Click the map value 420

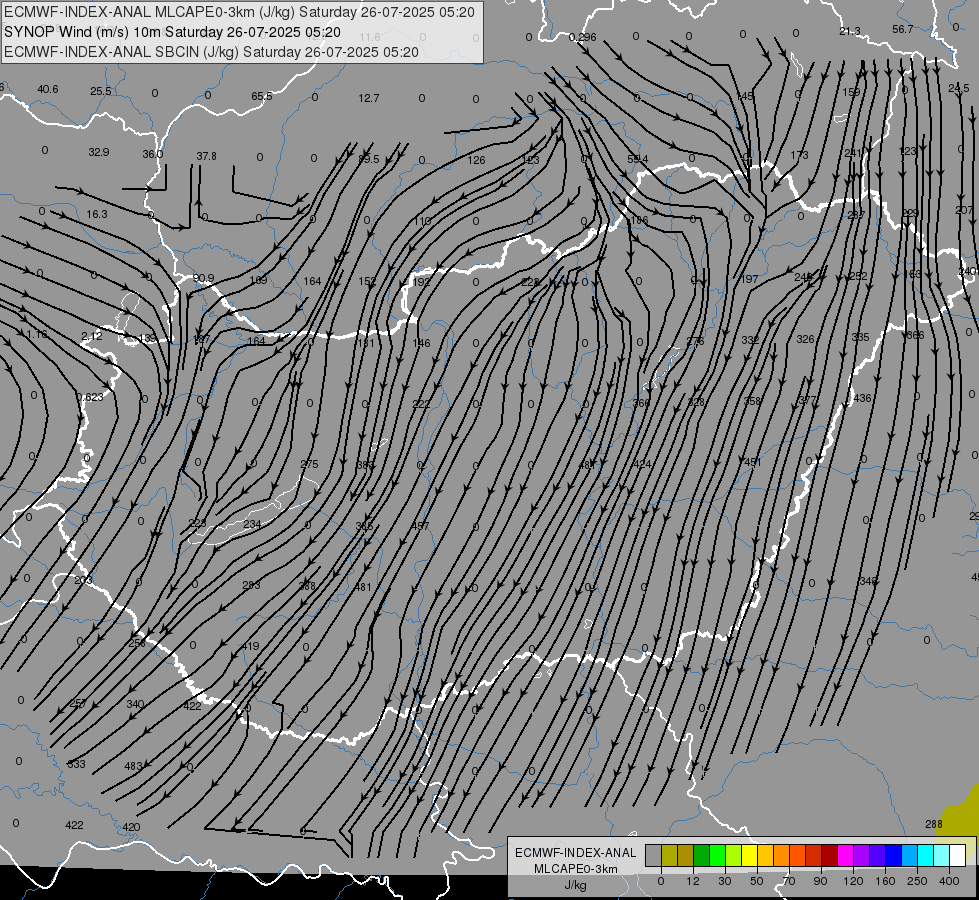point(131,827)
